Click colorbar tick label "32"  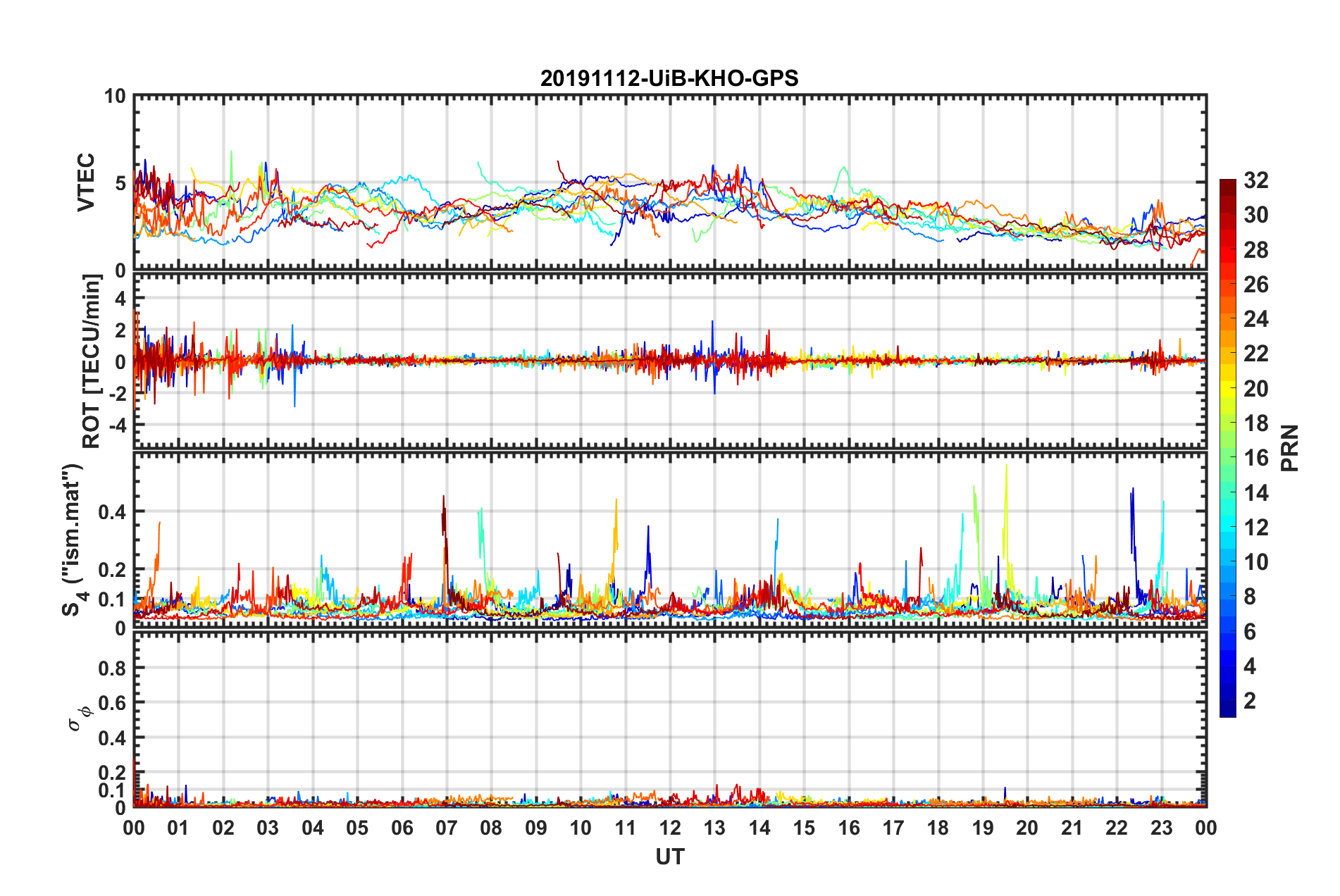pyautogui.click(x=1255, y=180)
